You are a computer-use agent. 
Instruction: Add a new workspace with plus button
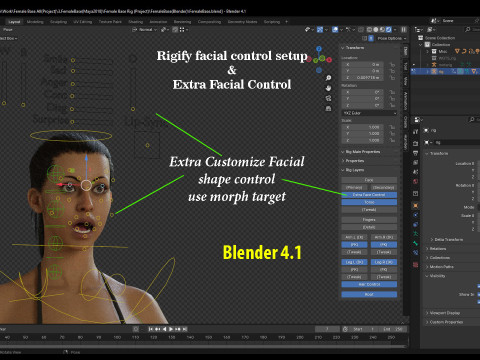click(x=286, y=22)
